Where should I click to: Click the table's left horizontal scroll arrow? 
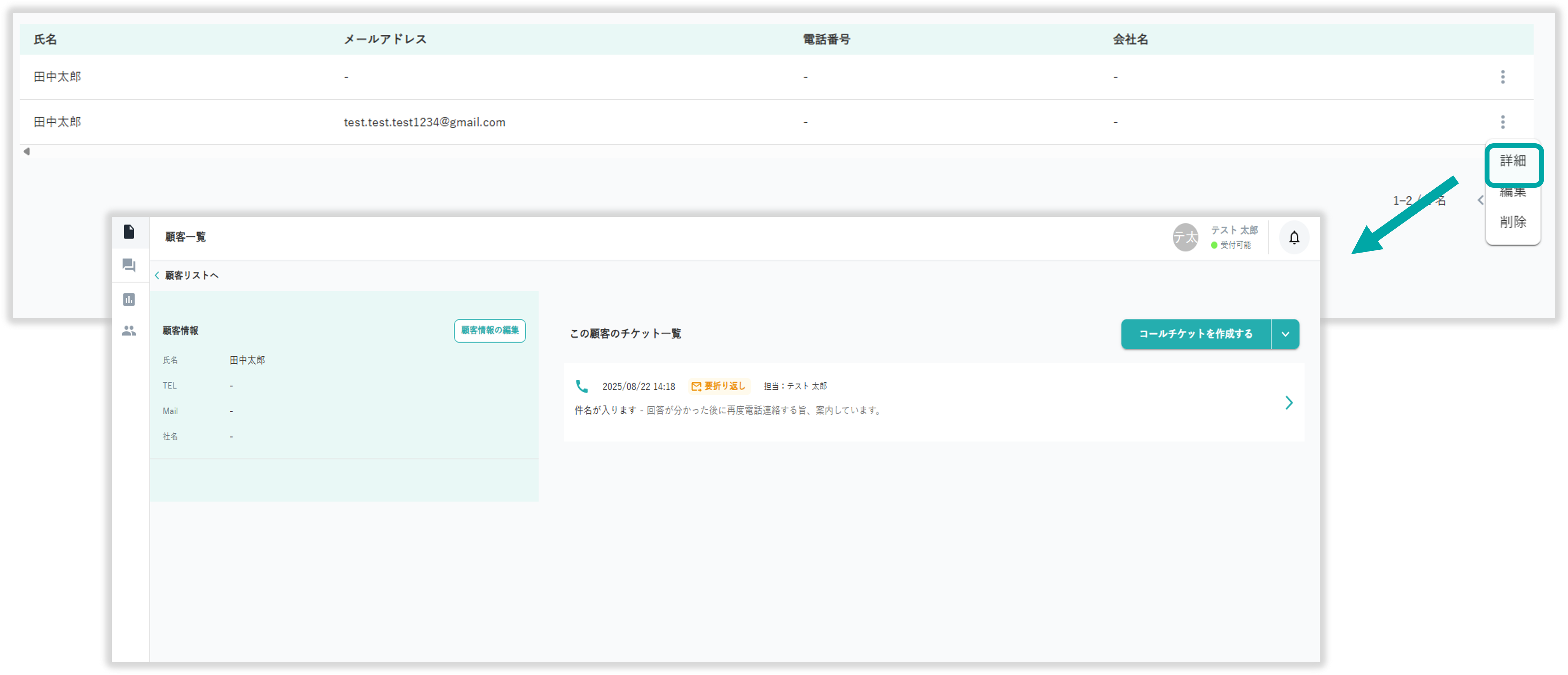click(x=27, y=151)
